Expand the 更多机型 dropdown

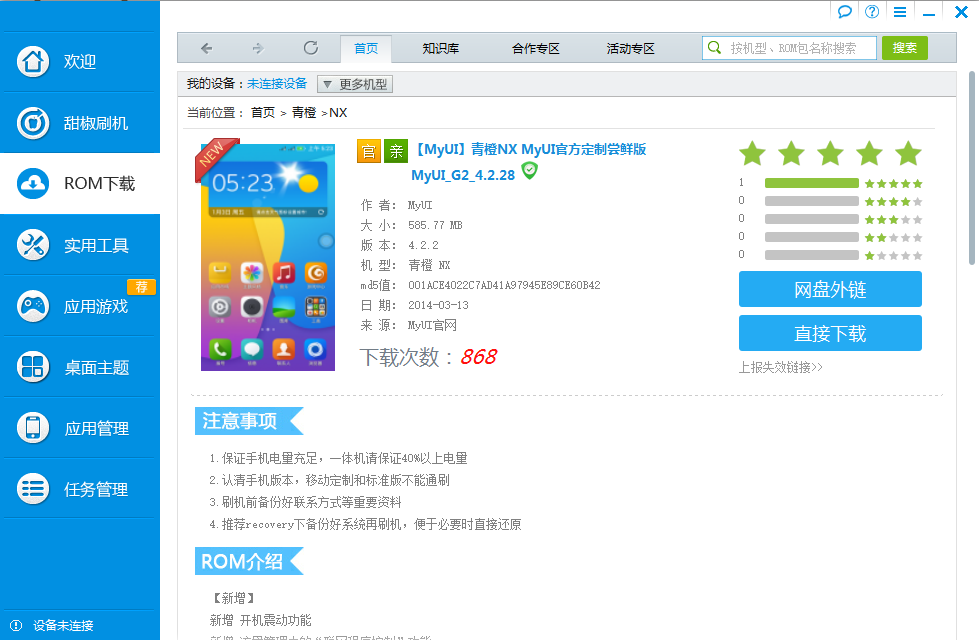(x=355, y=84)
